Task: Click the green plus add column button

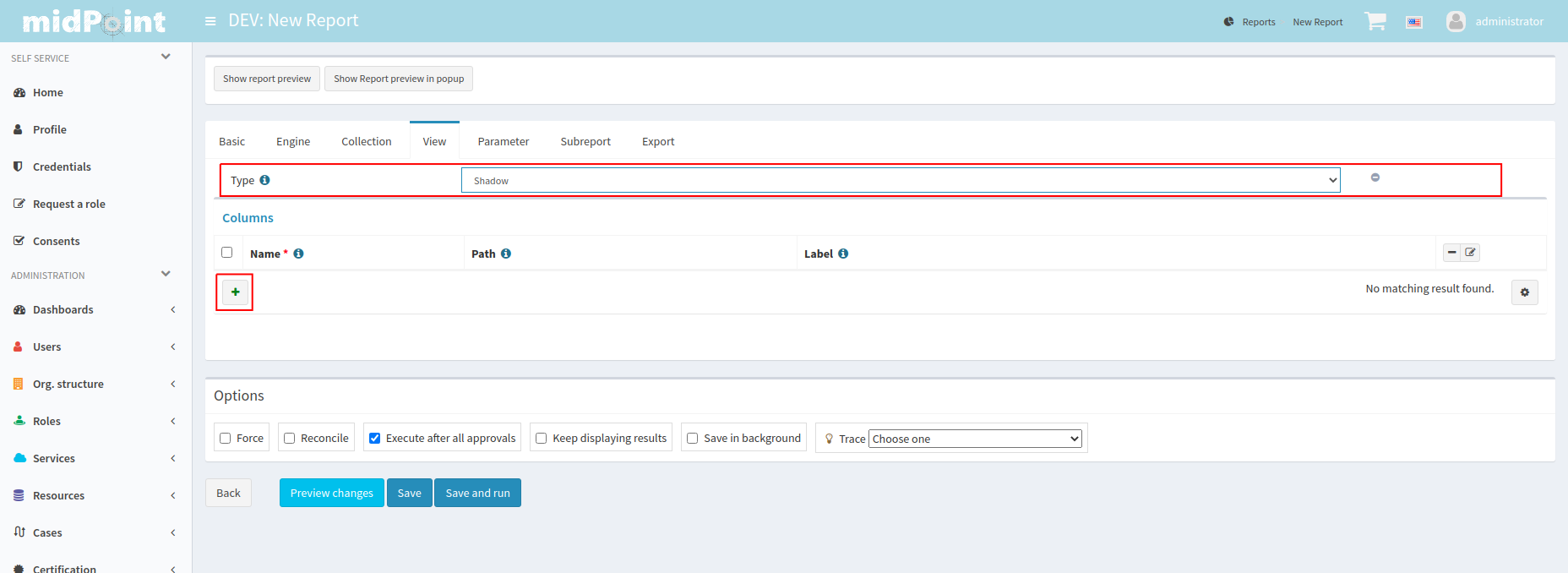Action: (235, 292)
